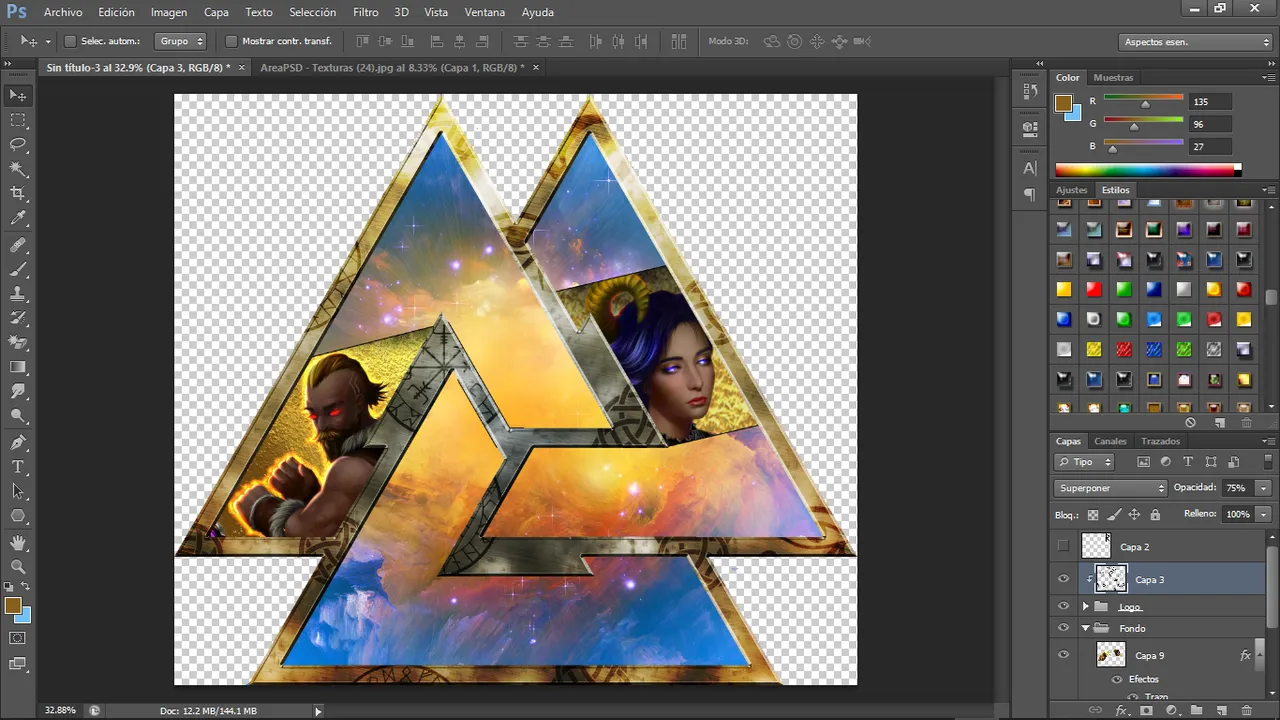Hide the Capa 3 layer
Image resolution: width=1280 pixels, height=720 pixels.
[1063, 579]
